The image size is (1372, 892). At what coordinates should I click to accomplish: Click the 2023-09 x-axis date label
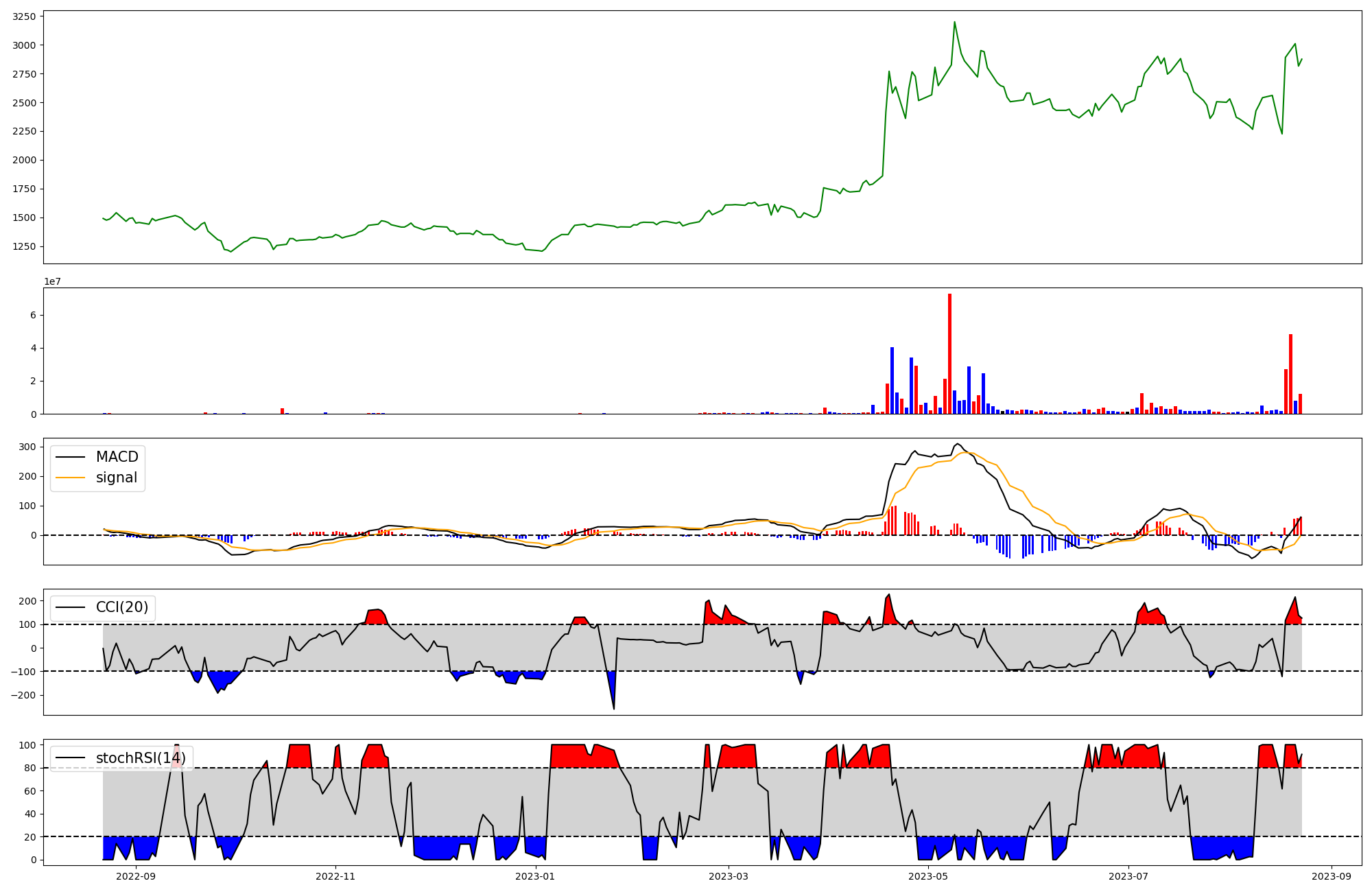[x=1332, y=876]
